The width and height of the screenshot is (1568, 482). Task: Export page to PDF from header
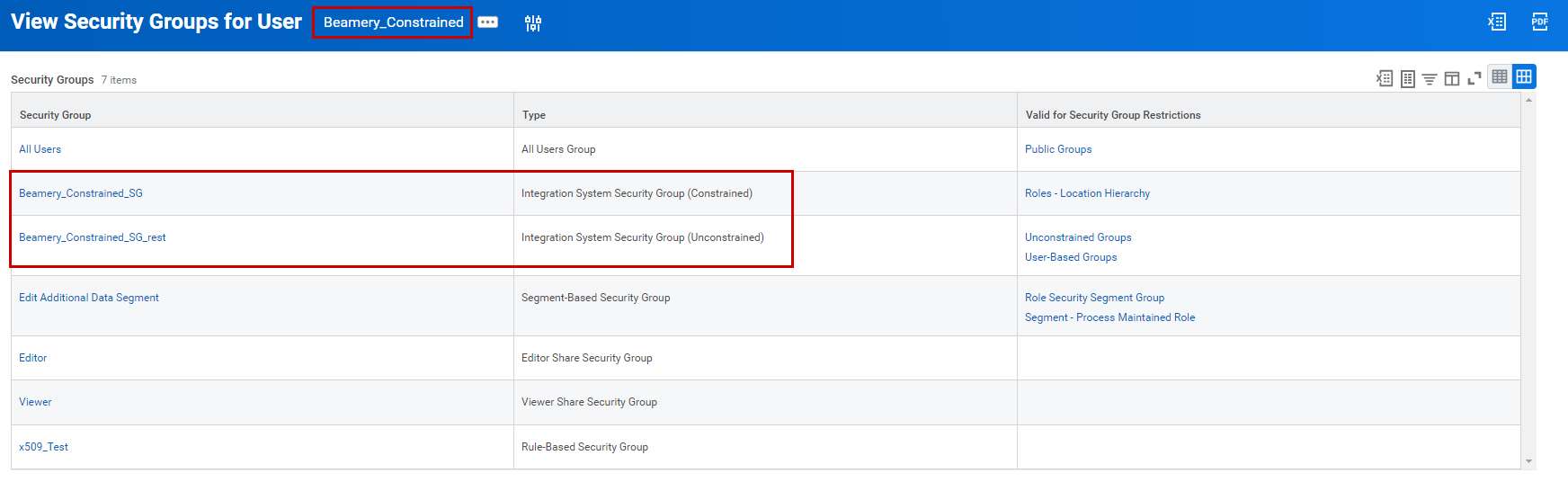[x=1540, y=22]
